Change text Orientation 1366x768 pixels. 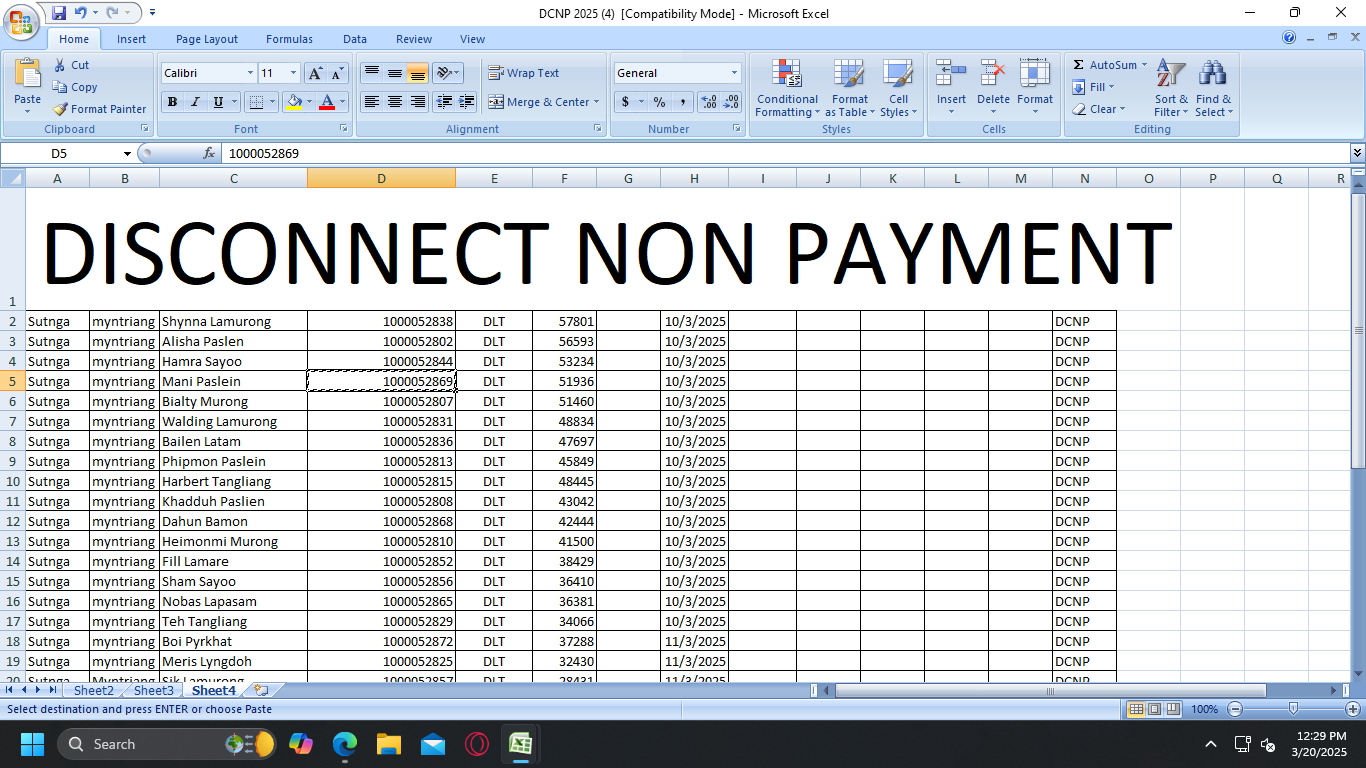[448, 73]
